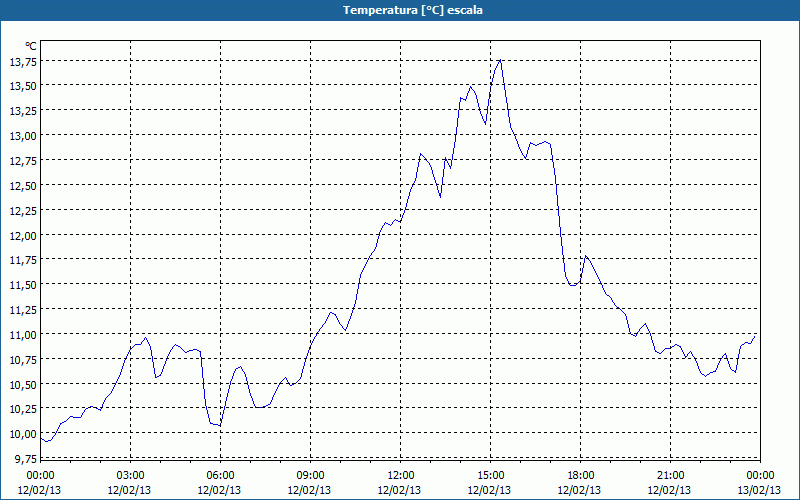Click the 12,50 y-axis value

point(23,186)
